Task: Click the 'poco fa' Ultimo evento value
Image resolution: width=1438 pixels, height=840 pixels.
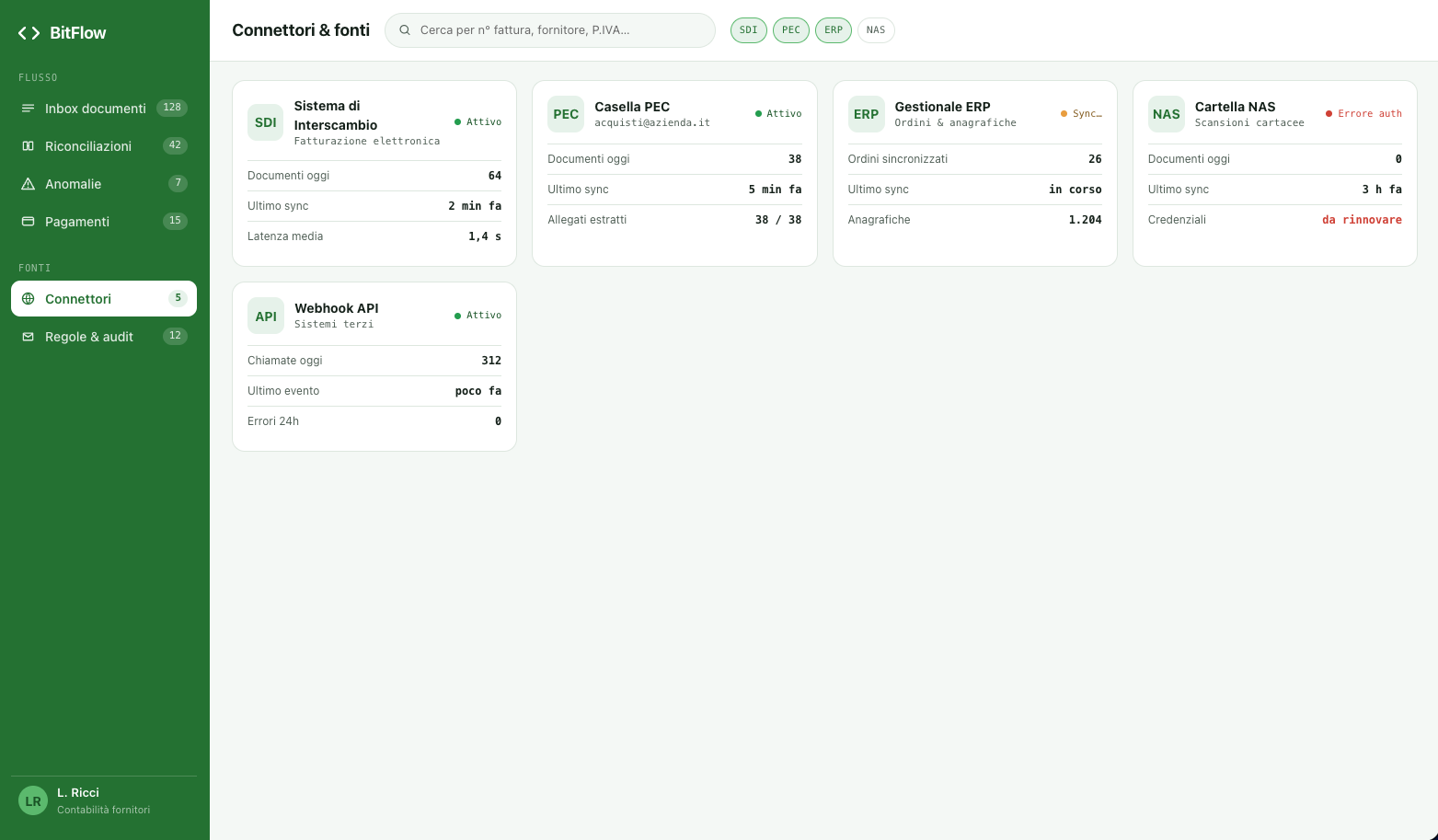Action: [x=478, y=391]
